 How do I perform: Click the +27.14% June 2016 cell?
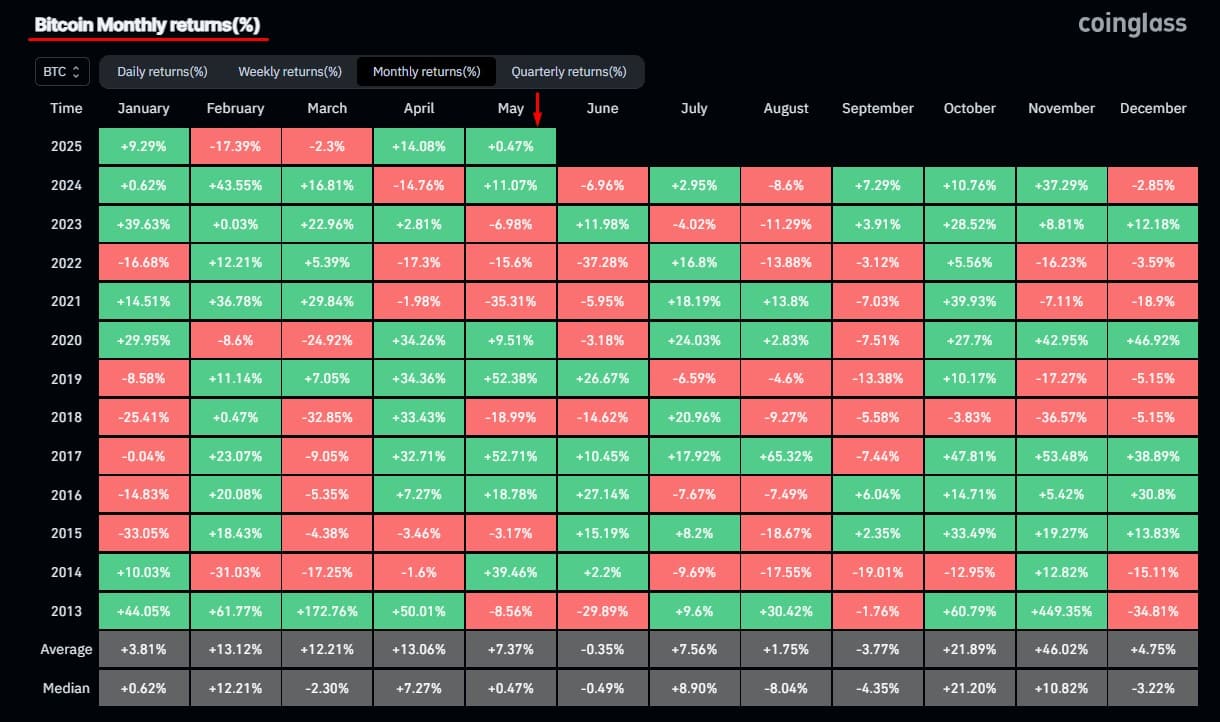[x=602, y=494]
